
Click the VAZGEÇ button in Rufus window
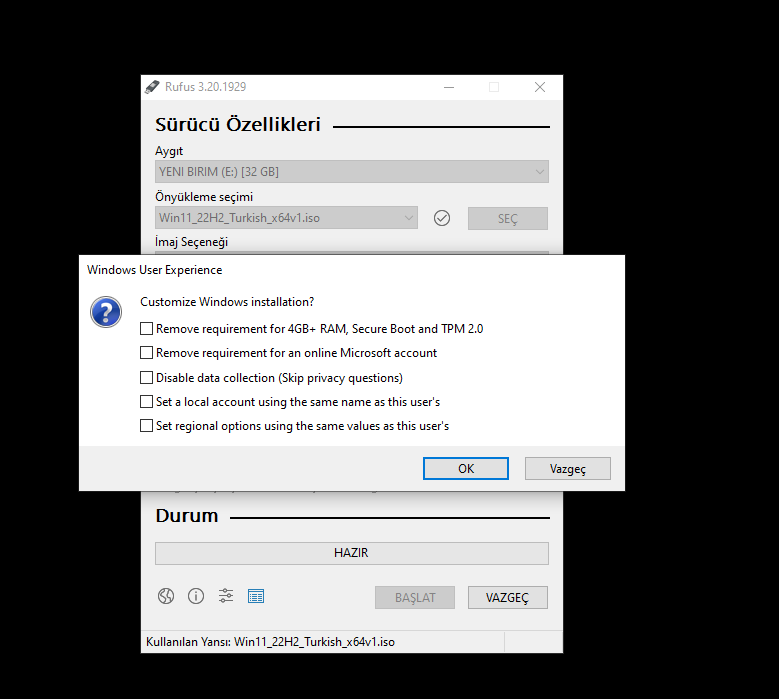pos(508,597)
